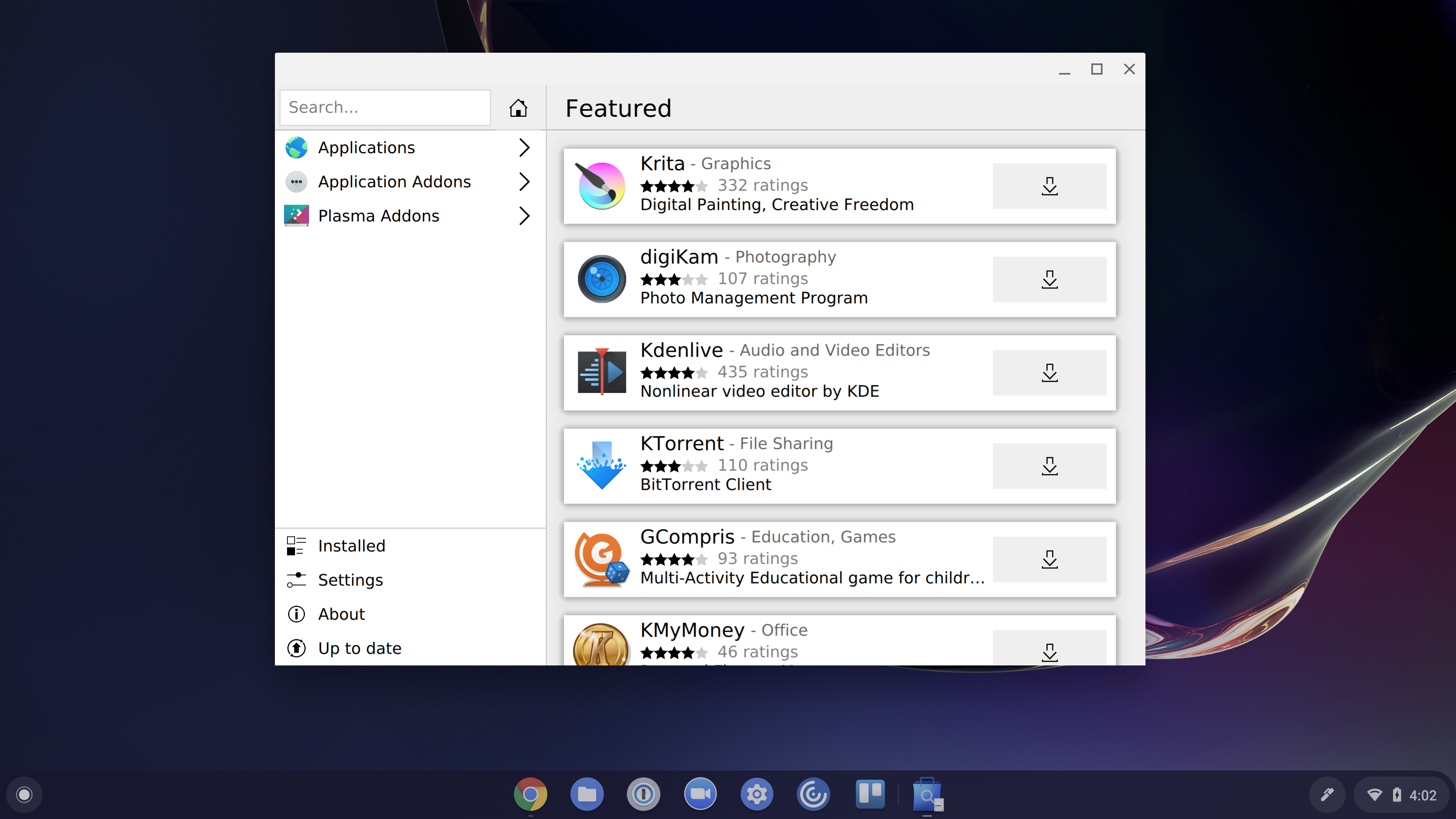Click Kdenlive's 435 ratings text
1456x819 pixels.
pyautogui.click(x=763, y=372)
